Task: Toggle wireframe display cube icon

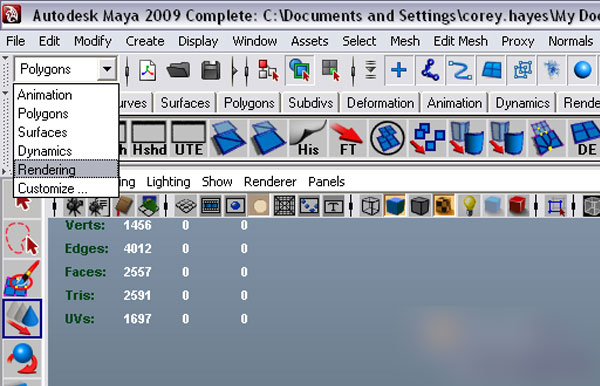Action: tap(370, 206)
